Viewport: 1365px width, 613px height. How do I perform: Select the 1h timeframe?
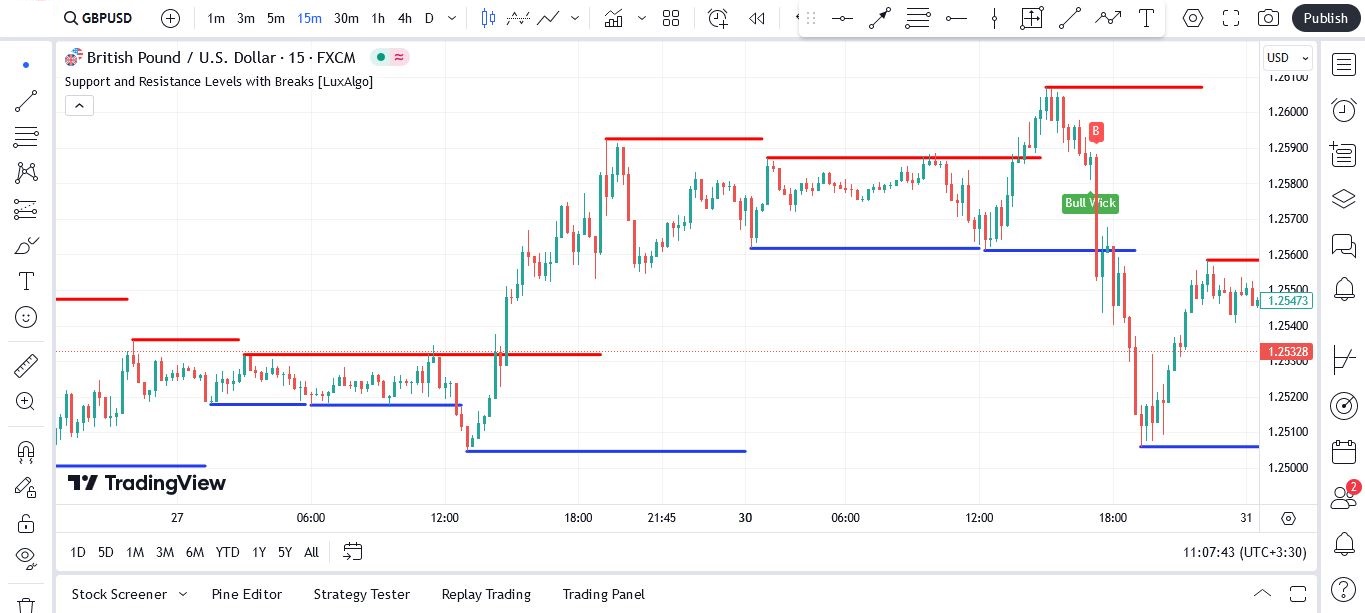point(378,18)
